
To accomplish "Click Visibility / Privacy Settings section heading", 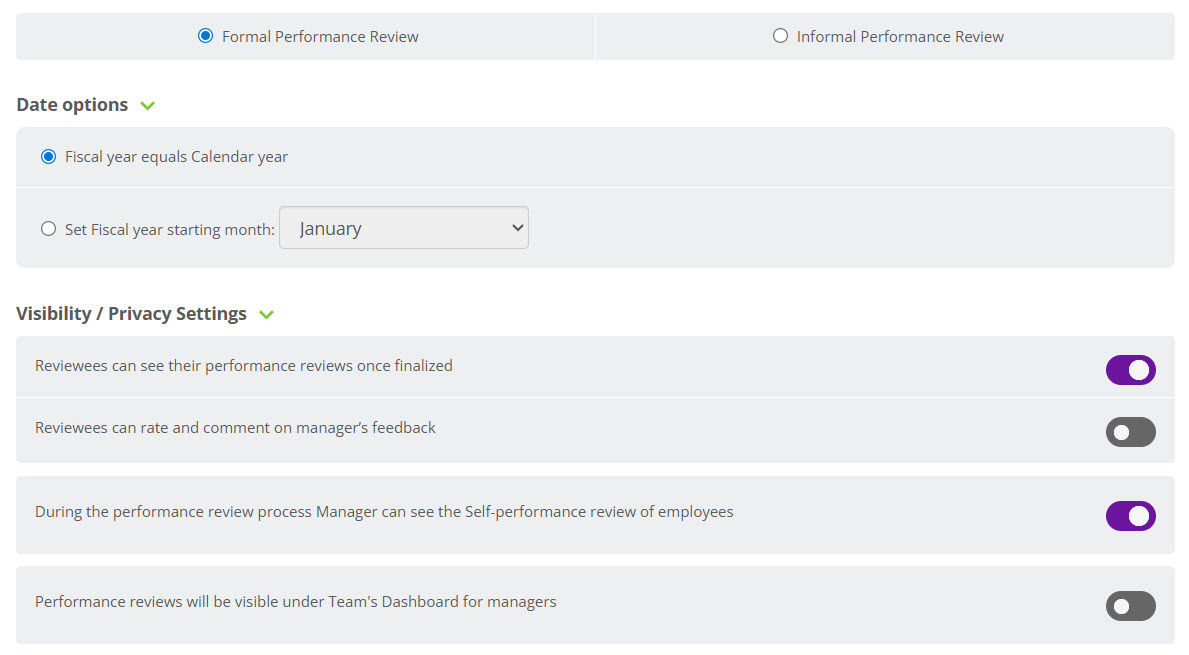I will click(x=131, y=314).
